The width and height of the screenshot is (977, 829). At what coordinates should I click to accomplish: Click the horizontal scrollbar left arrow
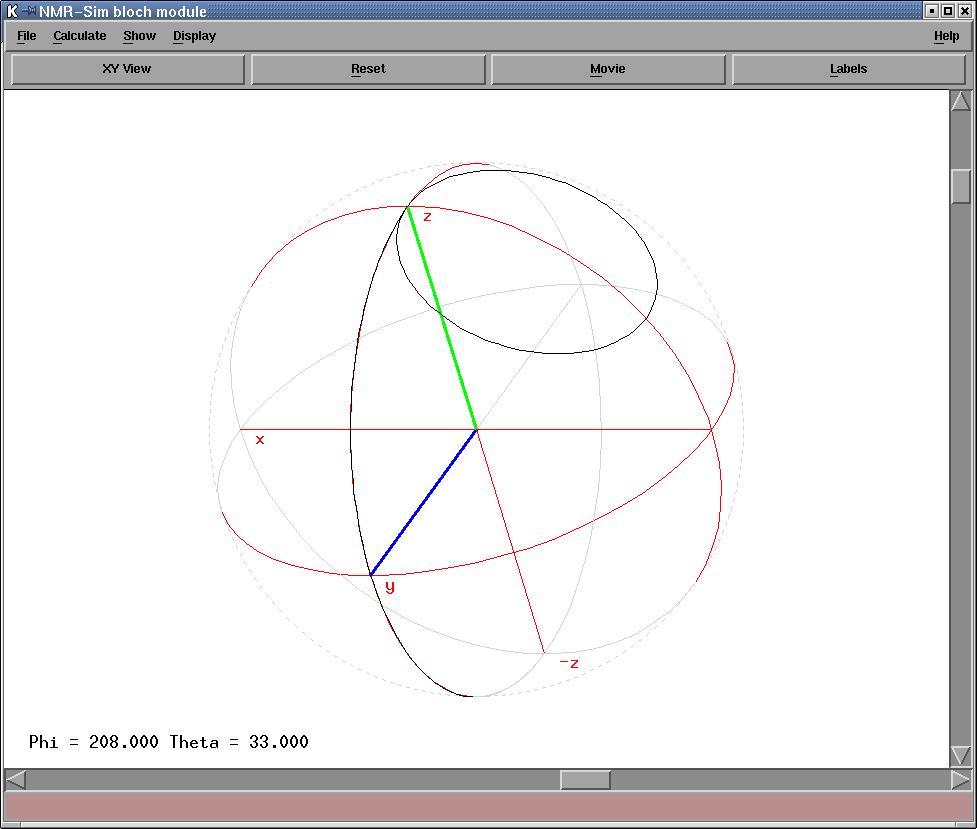(x=16, y=780)
